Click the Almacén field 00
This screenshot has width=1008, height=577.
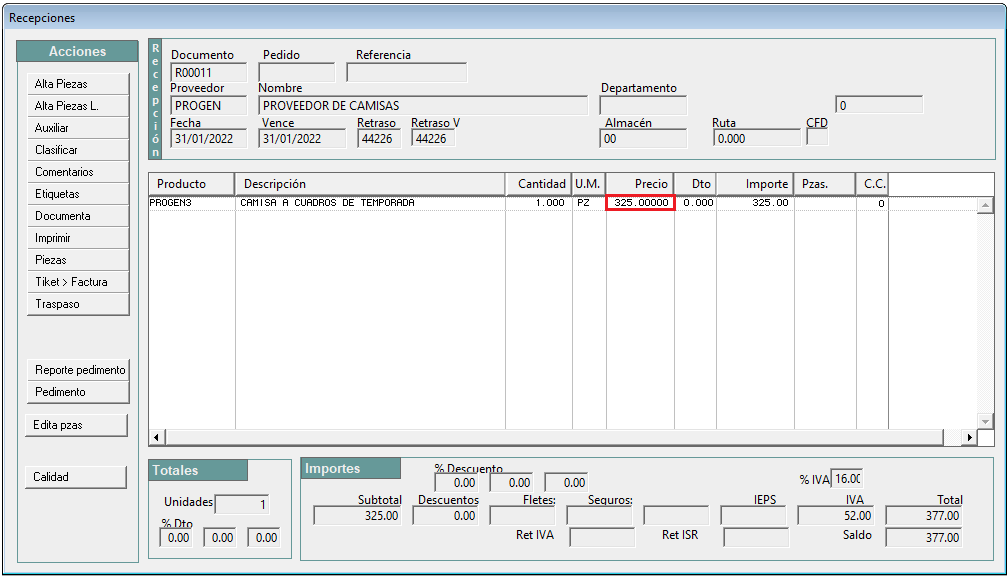[x=643, y=138]
